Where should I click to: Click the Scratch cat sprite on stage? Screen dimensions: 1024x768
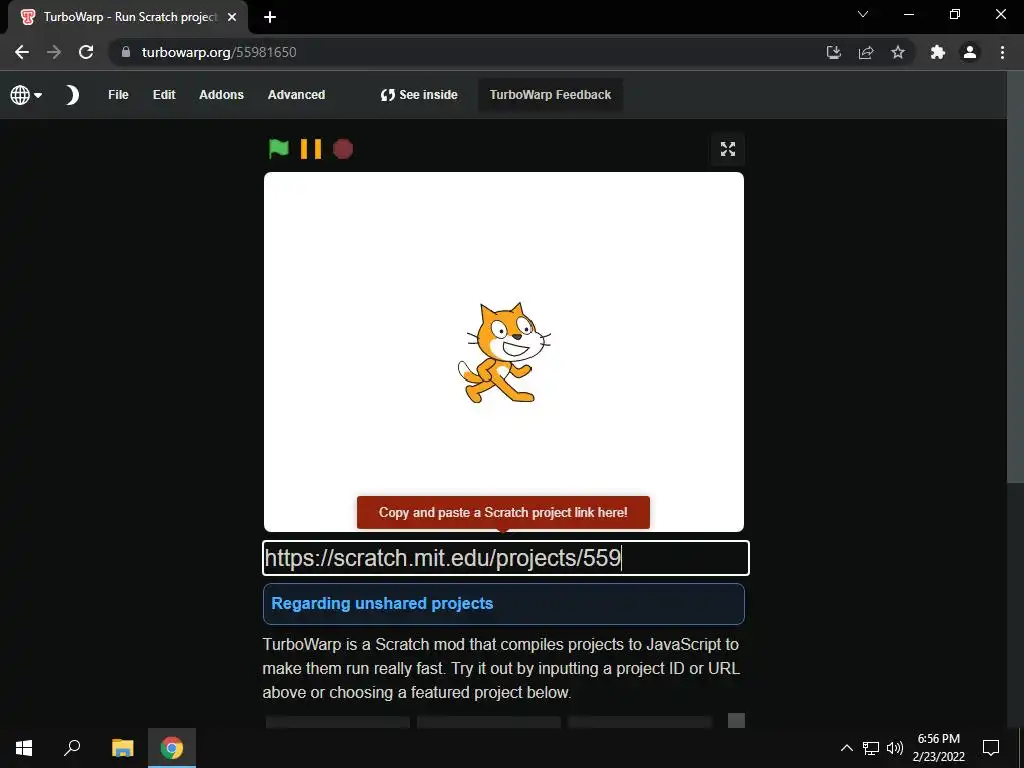pos(504,352)
